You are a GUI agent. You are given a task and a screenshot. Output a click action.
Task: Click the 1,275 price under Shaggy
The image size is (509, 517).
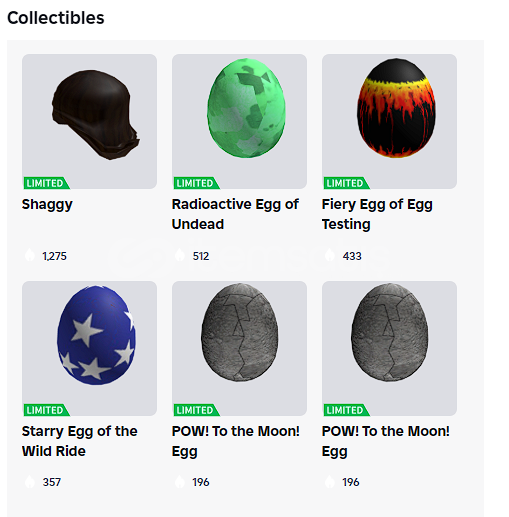tap(54, 256)
